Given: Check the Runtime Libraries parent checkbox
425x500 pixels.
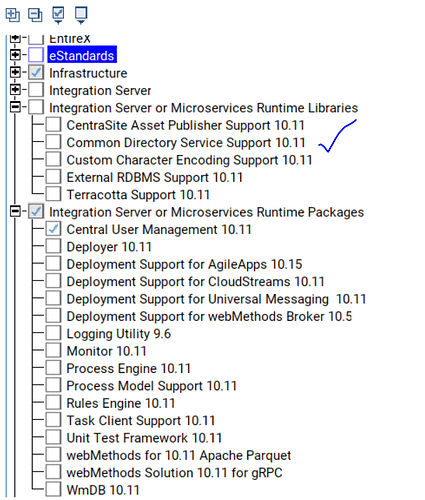Looking at the screenshot, I should coord(36,107).
